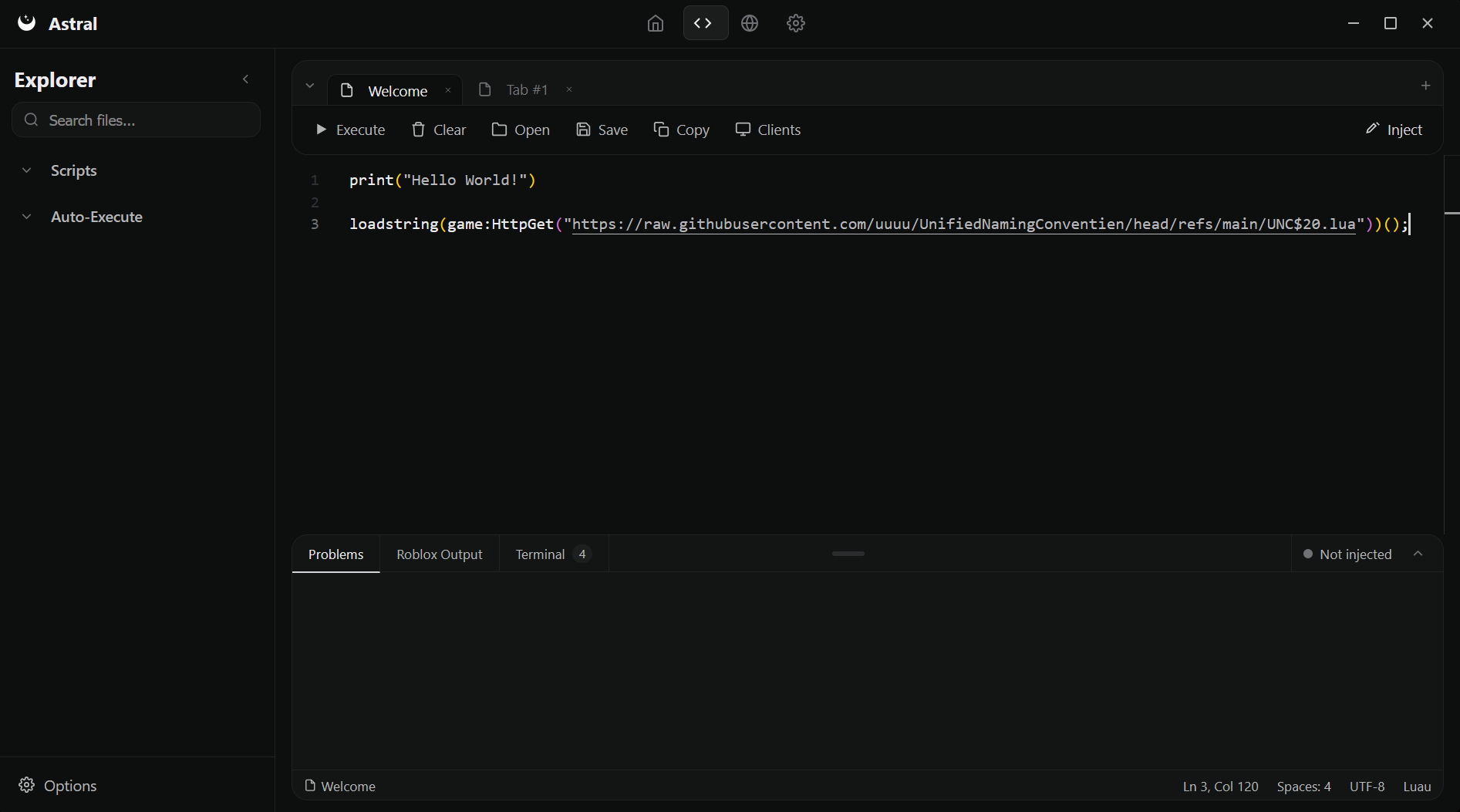This screenshot has width=1460, height=812.
Task: Click the Execute play triangle icon
Action: (x=322, y=130)
